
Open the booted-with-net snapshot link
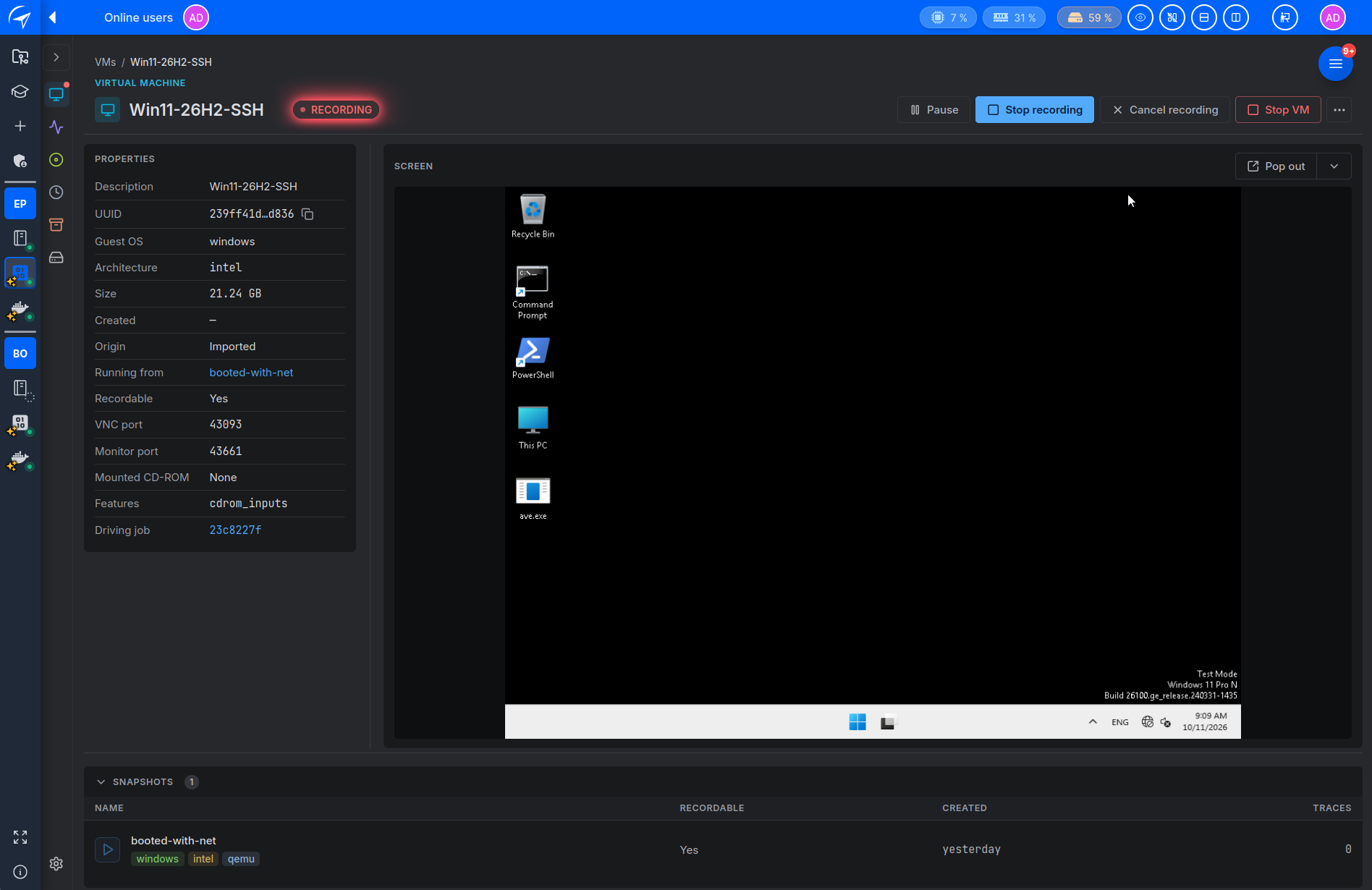tap(251, 373)
